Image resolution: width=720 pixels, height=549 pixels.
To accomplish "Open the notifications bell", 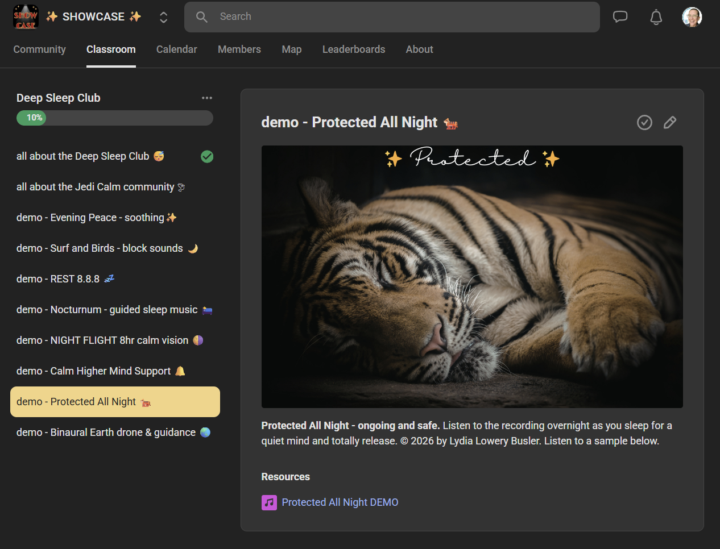I will (656, 17).
